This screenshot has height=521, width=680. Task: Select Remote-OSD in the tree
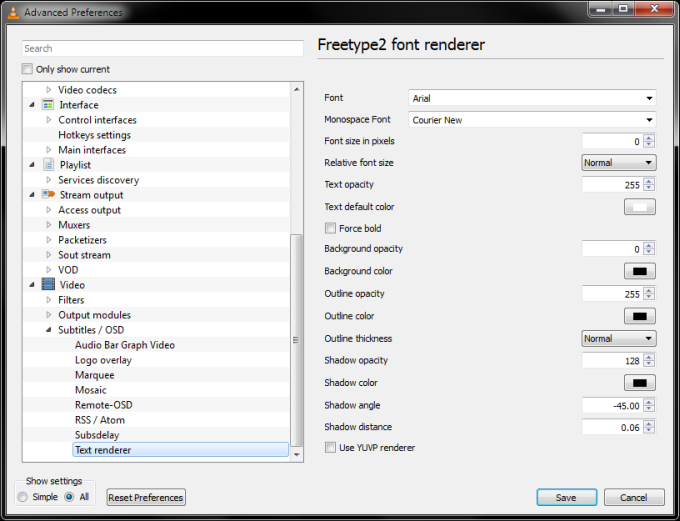pyautogui.click(x=104, y=405)
